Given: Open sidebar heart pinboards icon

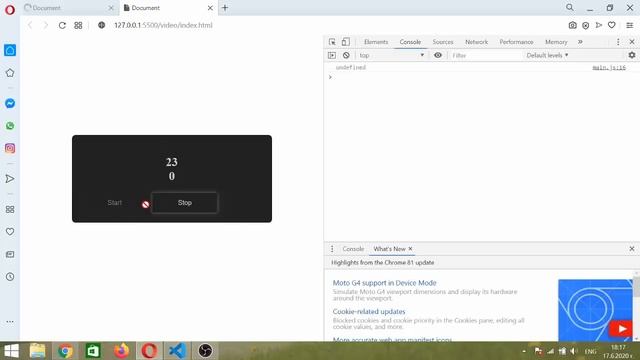Looking at the screenshot, I should (10, 231).
